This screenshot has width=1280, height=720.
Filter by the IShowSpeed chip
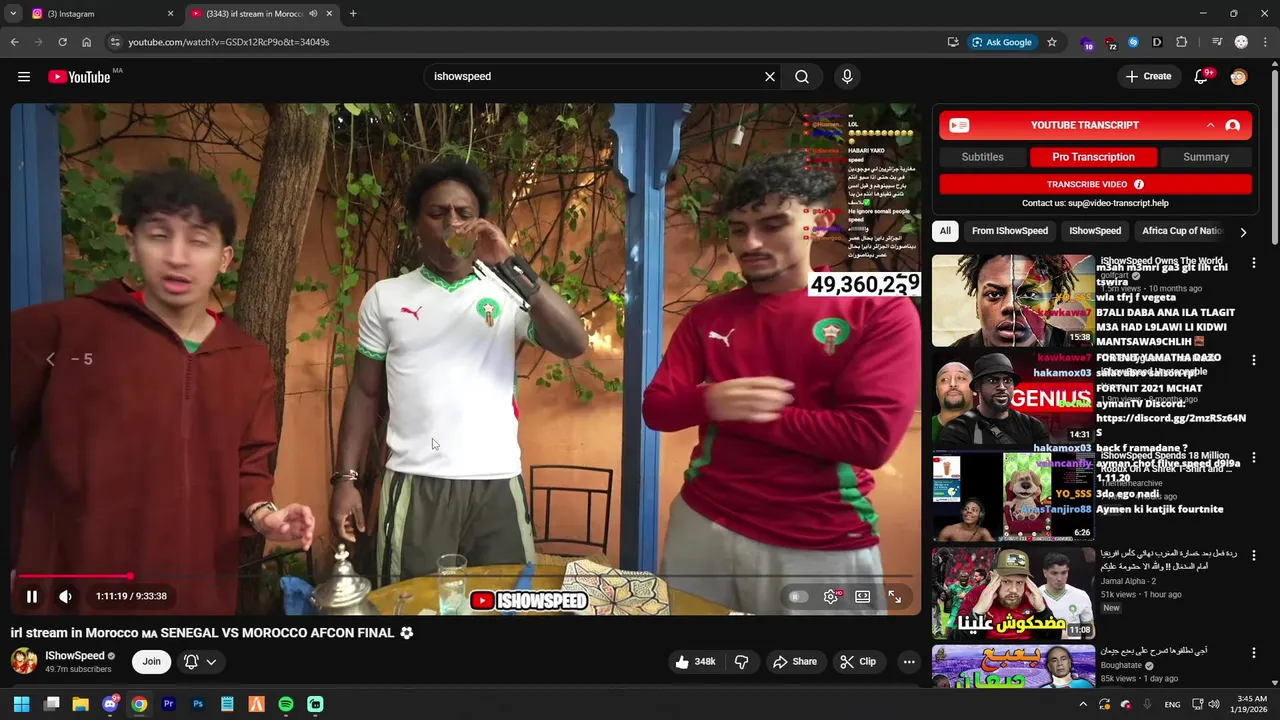pos(1095,231)
